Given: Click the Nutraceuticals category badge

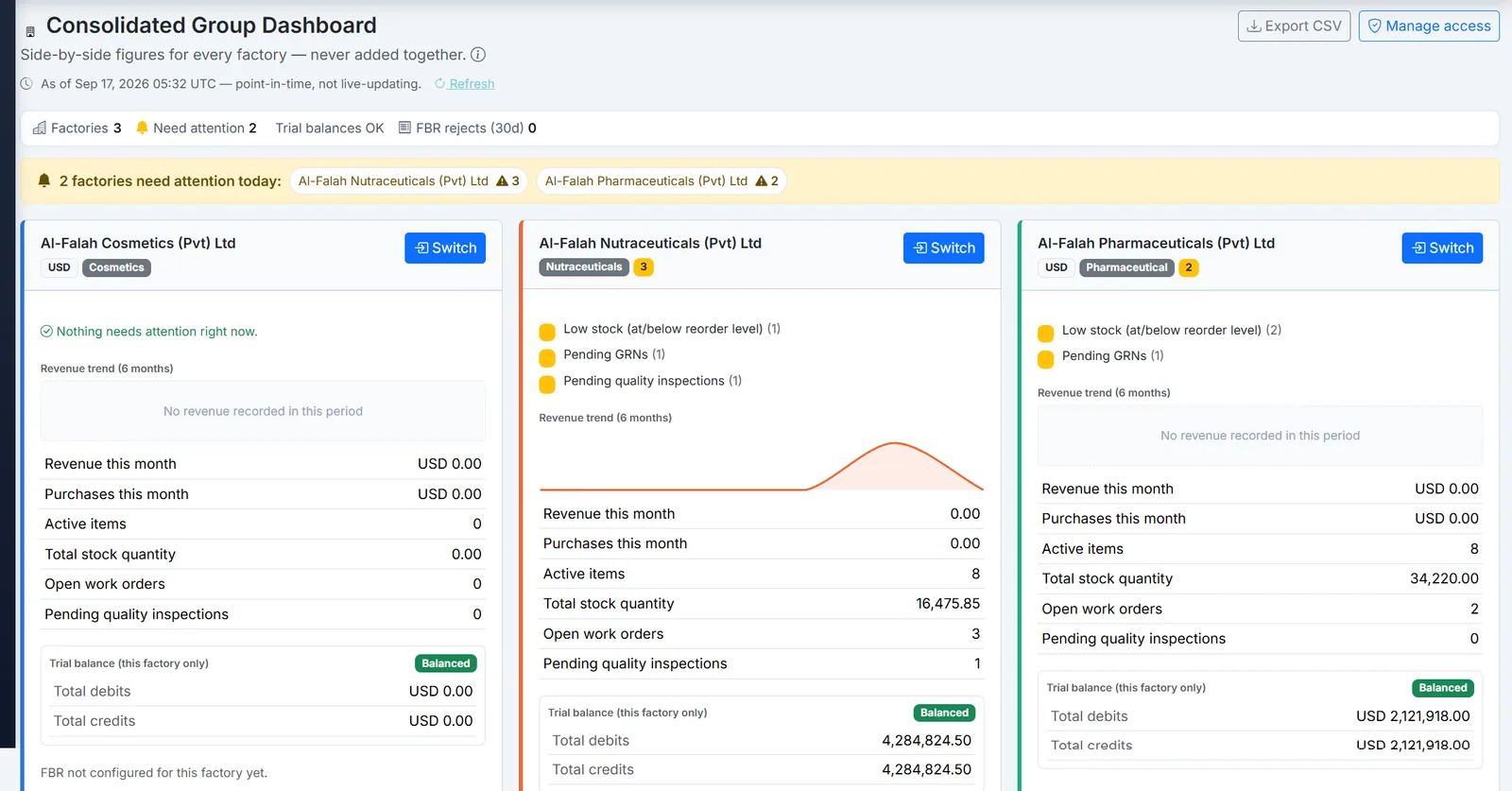Looking at the screenshot, I should tap(584, 267).
